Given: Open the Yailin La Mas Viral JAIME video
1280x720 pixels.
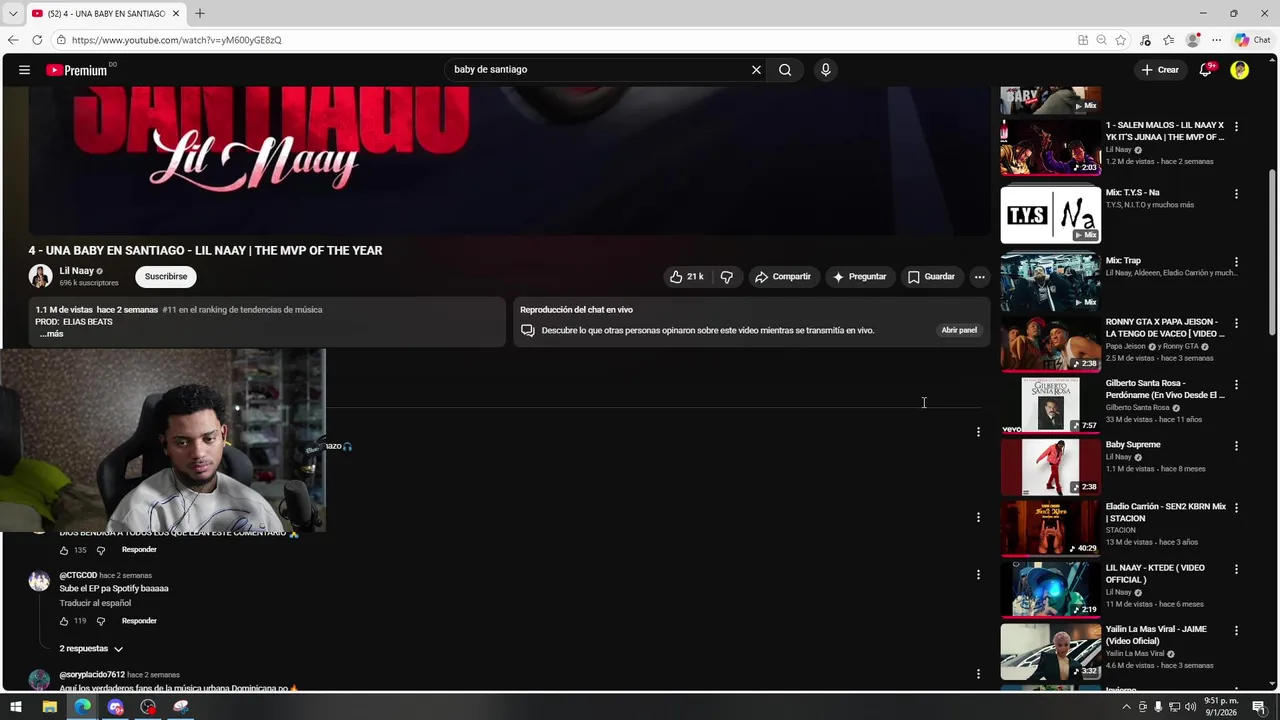Looking at the screenshot, I should point(1050,651).
